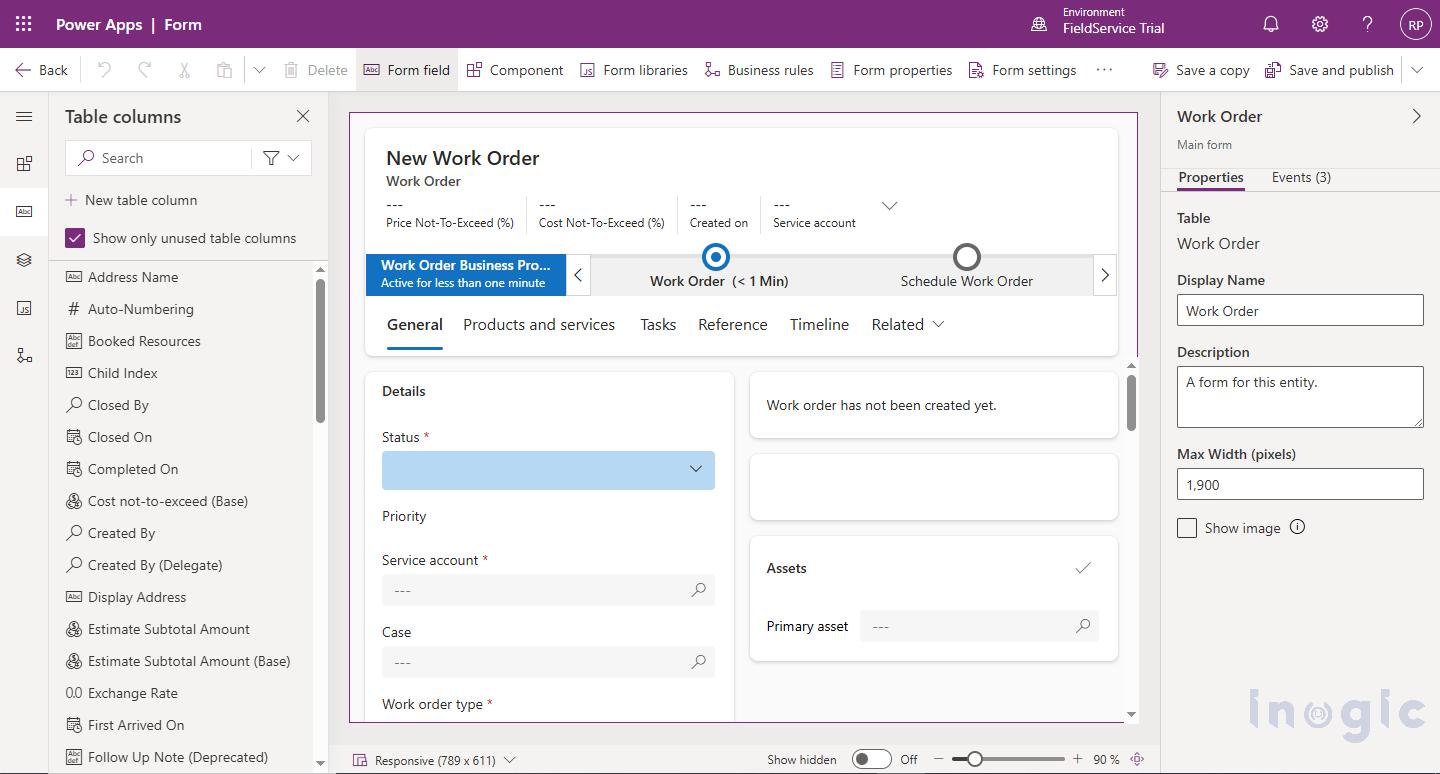Click the Paste clipboard icon
This screenshot has height=774, width=1440.
224,70
